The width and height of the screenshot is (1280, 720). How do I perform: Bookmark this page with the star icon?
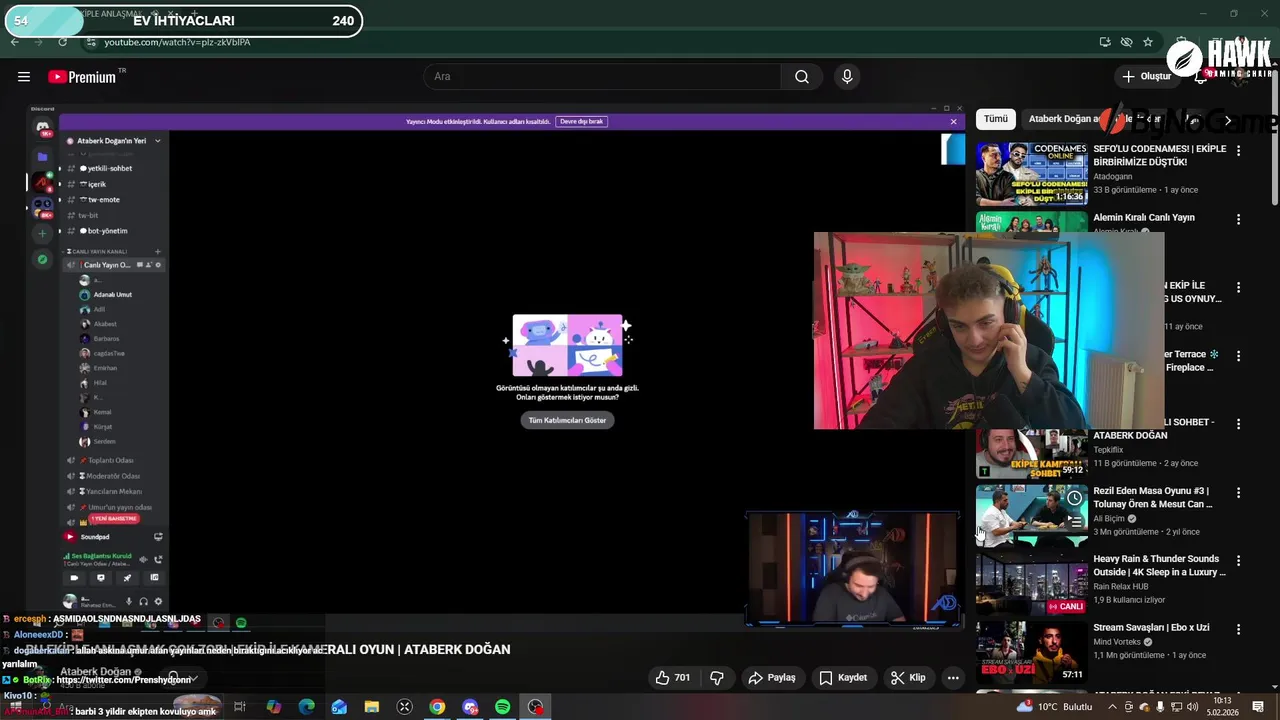click(1148, 42)
